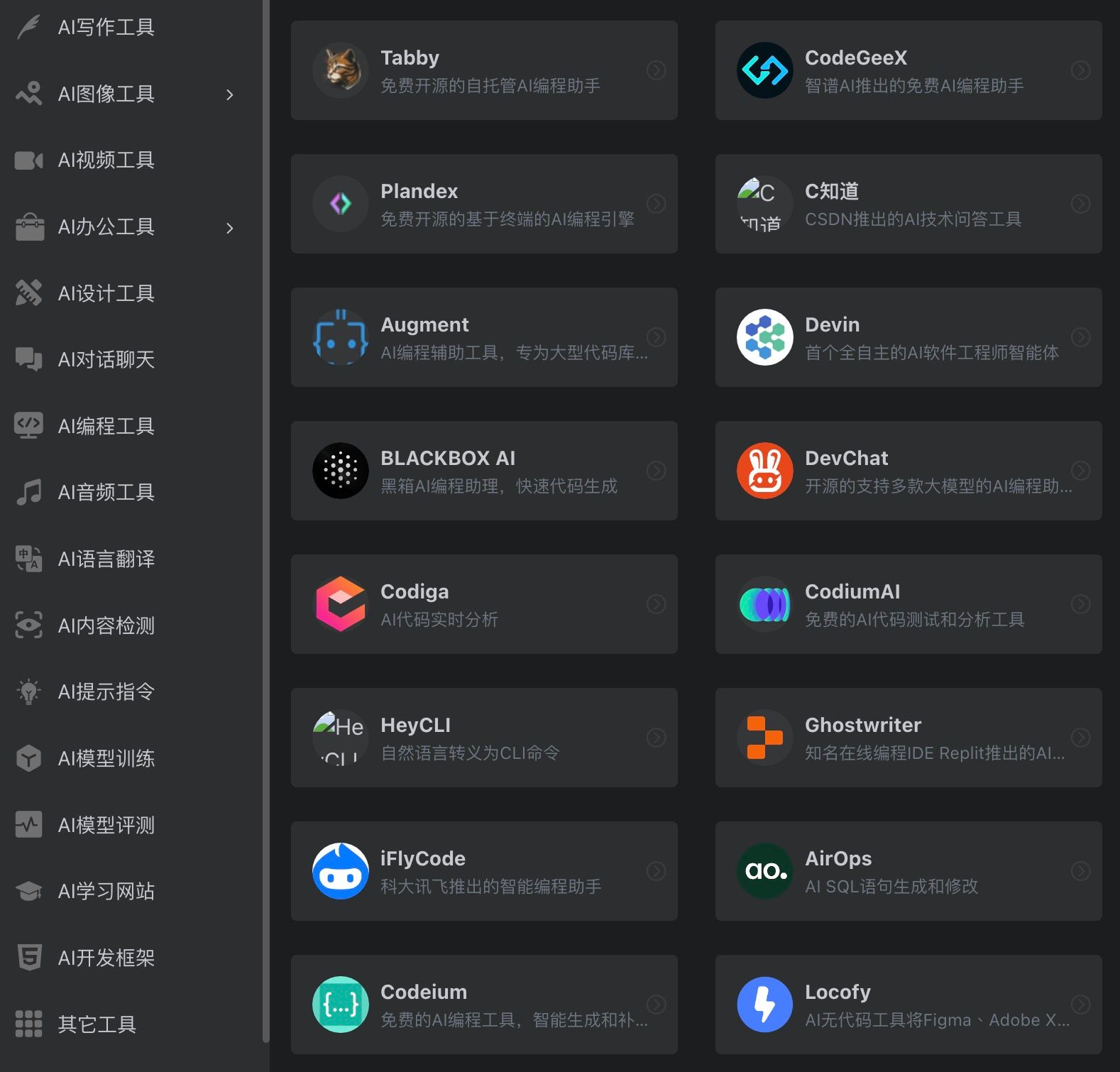The image size is (1120, 1072).
Task: Click the AI语言翻译 translate icon
Action: [x=28, y=559]
